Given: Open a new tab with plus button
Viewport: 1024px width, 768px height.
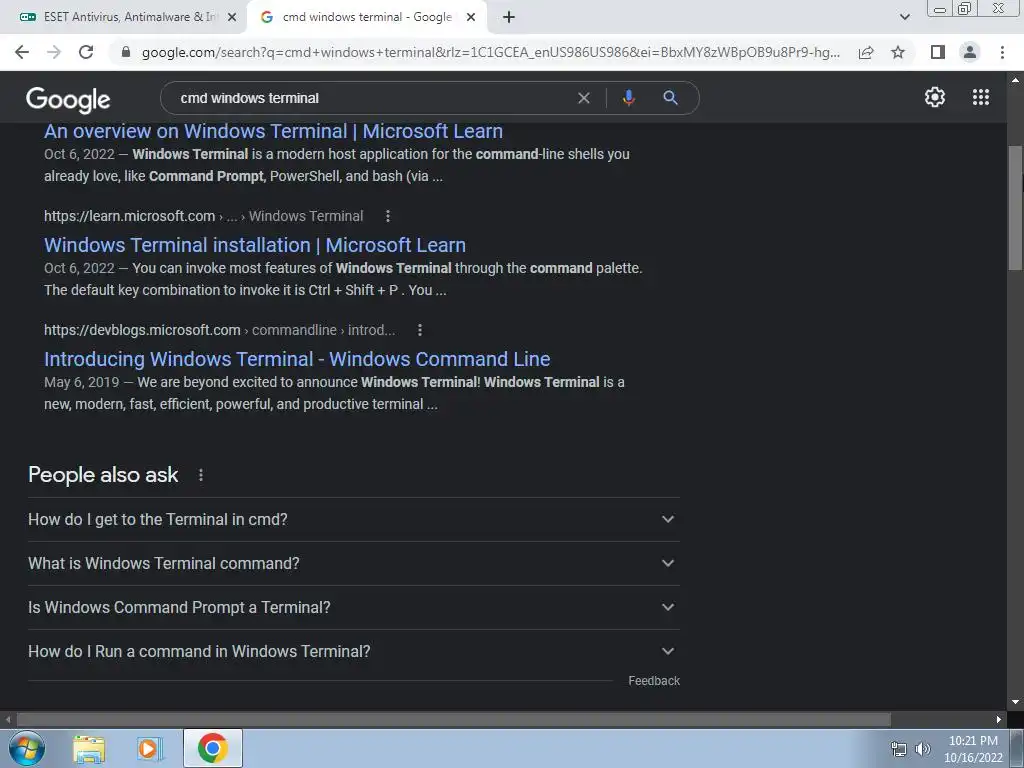Looking at the screenshot, I should pos(509,18).
